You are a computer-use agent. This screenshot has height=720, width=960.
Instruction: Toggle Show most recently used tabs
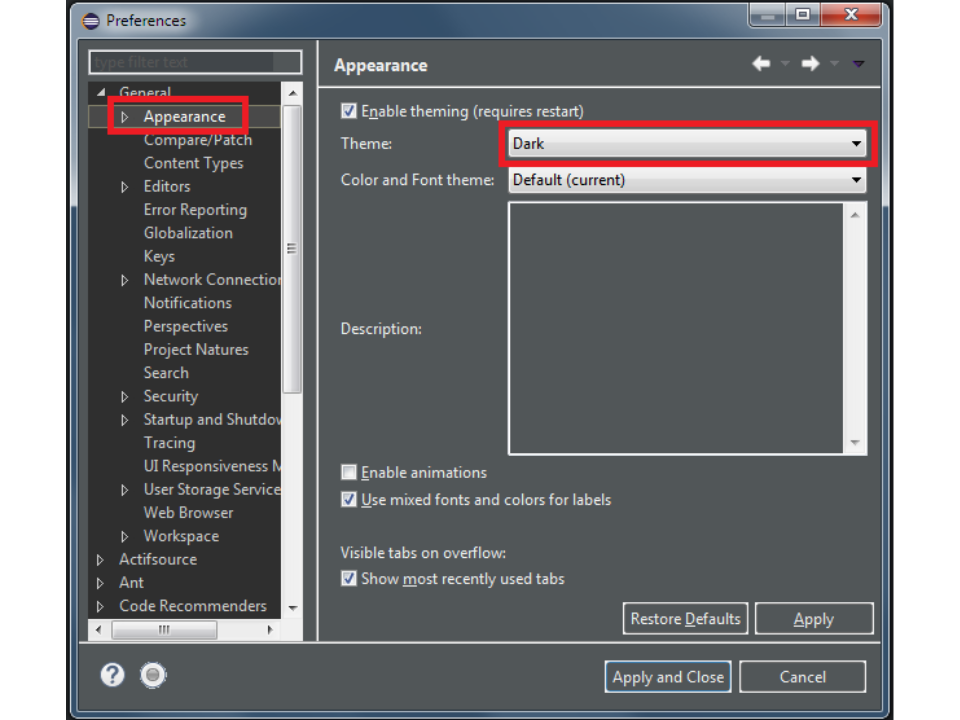349,578
